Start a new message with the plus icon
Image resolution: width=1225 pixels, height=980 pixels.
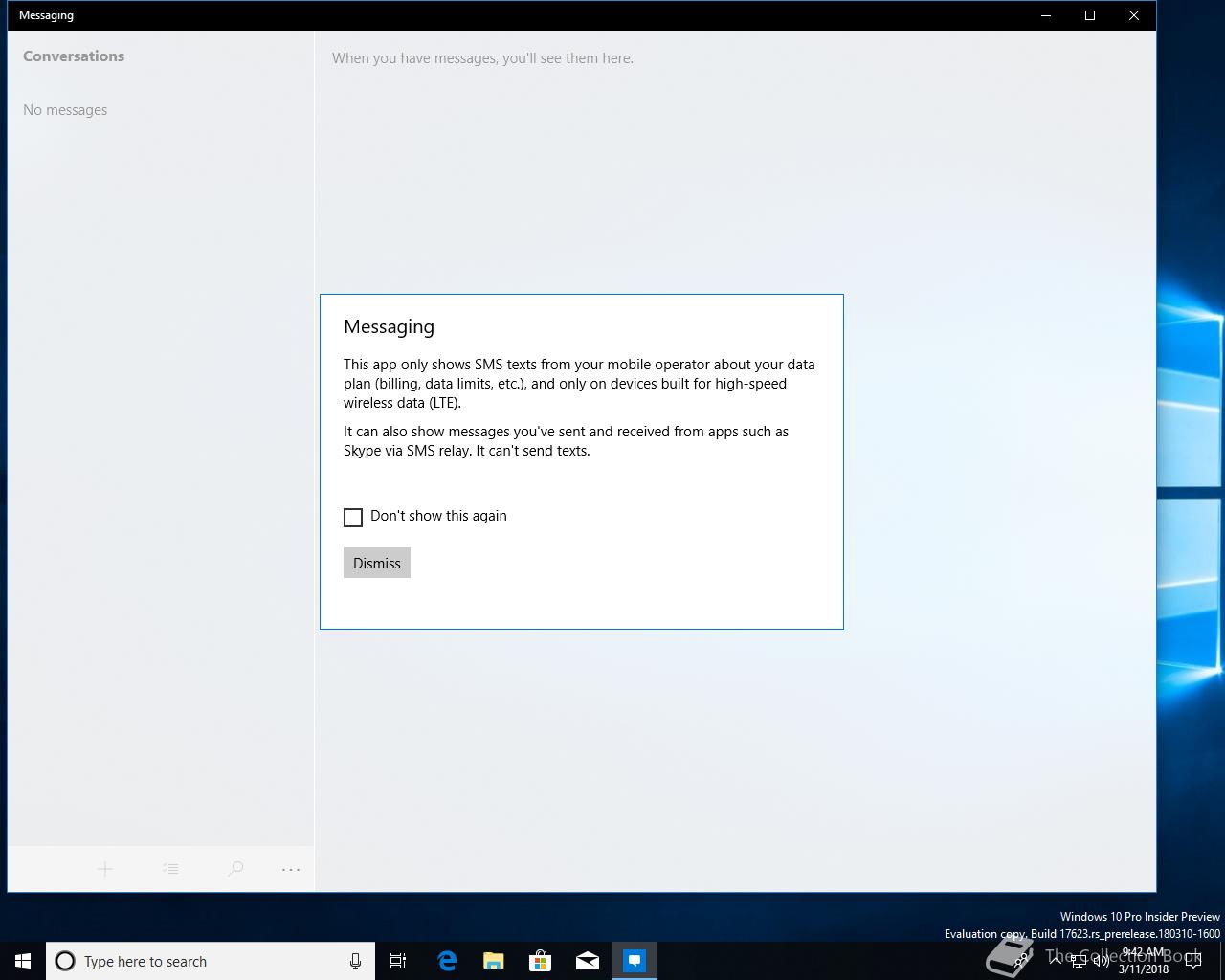(x=105, y=869)
